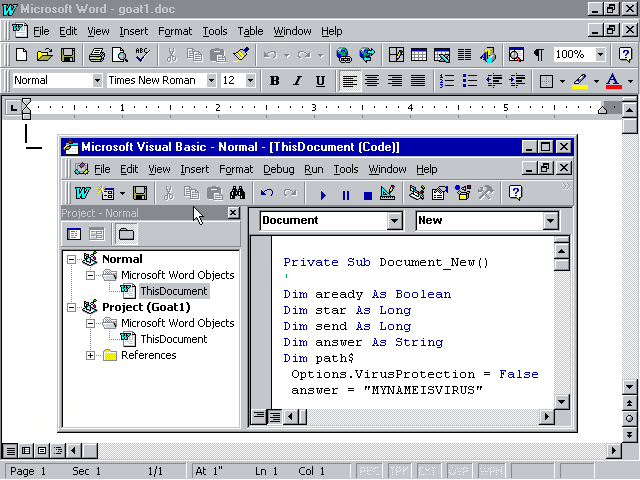Run the macro with the Run Sub play button
The width and height of the screenshot is (640, 480).
(323, 195)
